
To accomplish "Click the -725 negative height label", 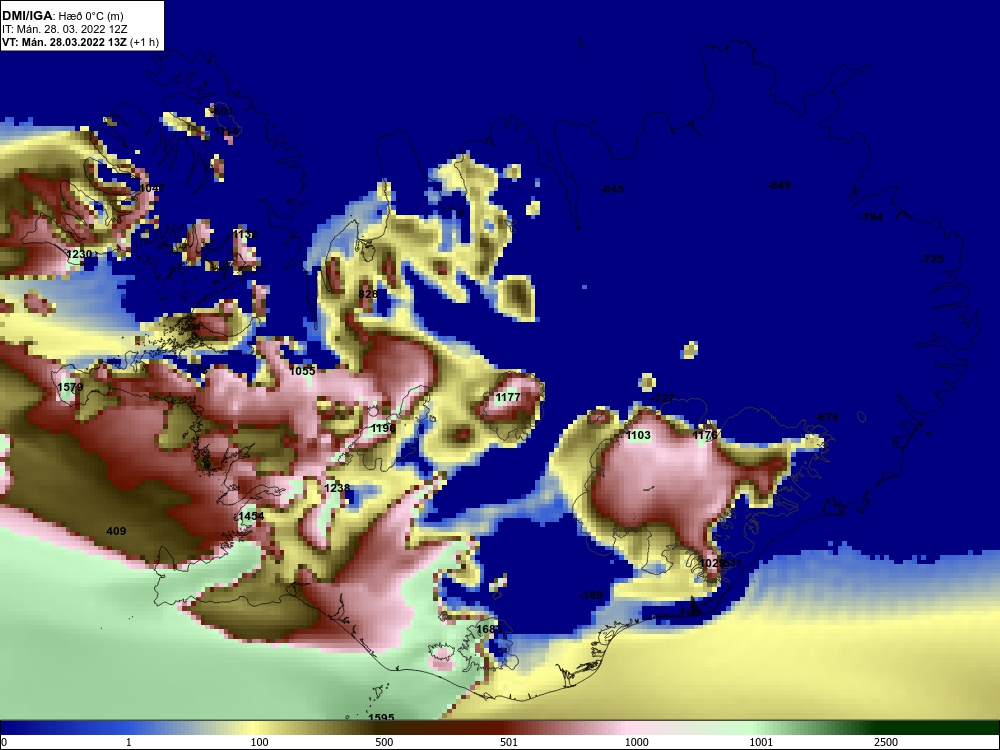I will pyautogui.click(x=932, y=259).
